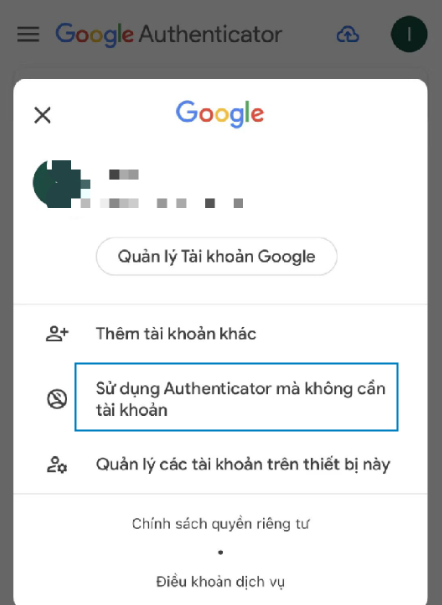Open the dark green profile avatar
Image resolution: width=442 pixels, height=605 pixels.
click(409, 34)
